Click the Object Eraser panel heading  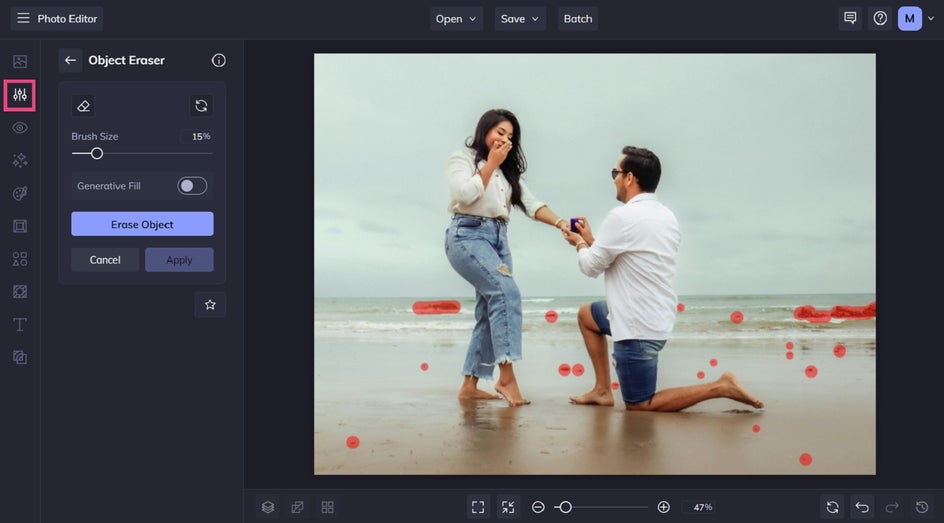click(126, 60)
